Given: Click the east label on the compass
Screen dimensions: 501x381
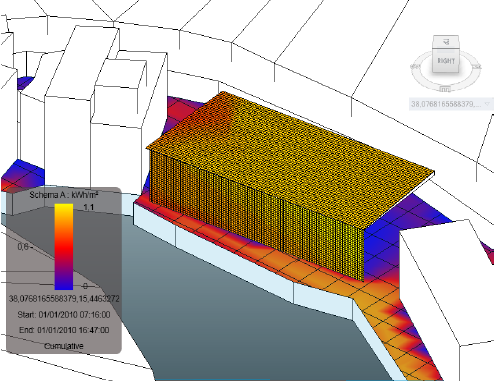Looking at the screenshot, I should [477, 67].
